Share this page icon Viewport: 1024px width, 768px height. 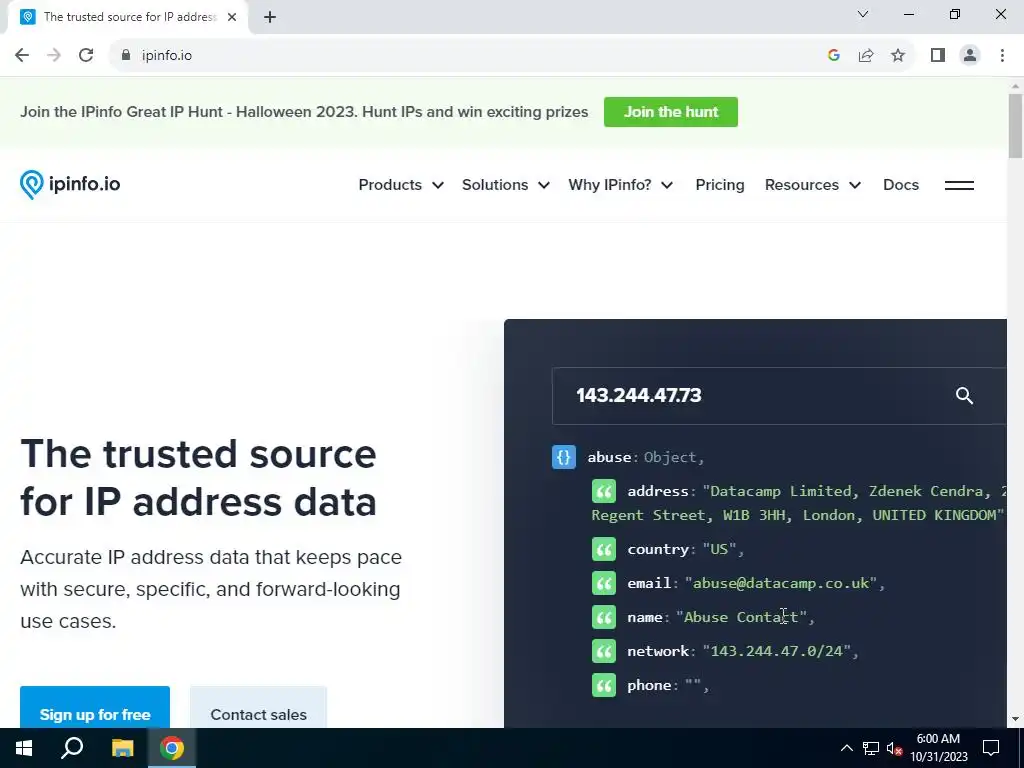866,56
